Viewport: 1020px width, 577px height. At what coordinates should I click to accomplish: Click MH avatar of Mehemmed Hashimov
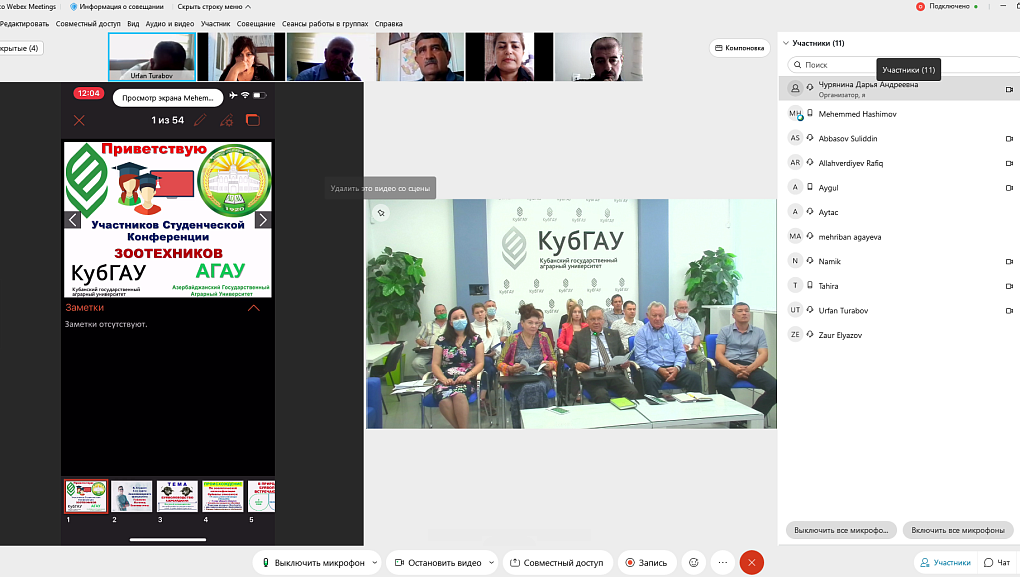point(795,114)
